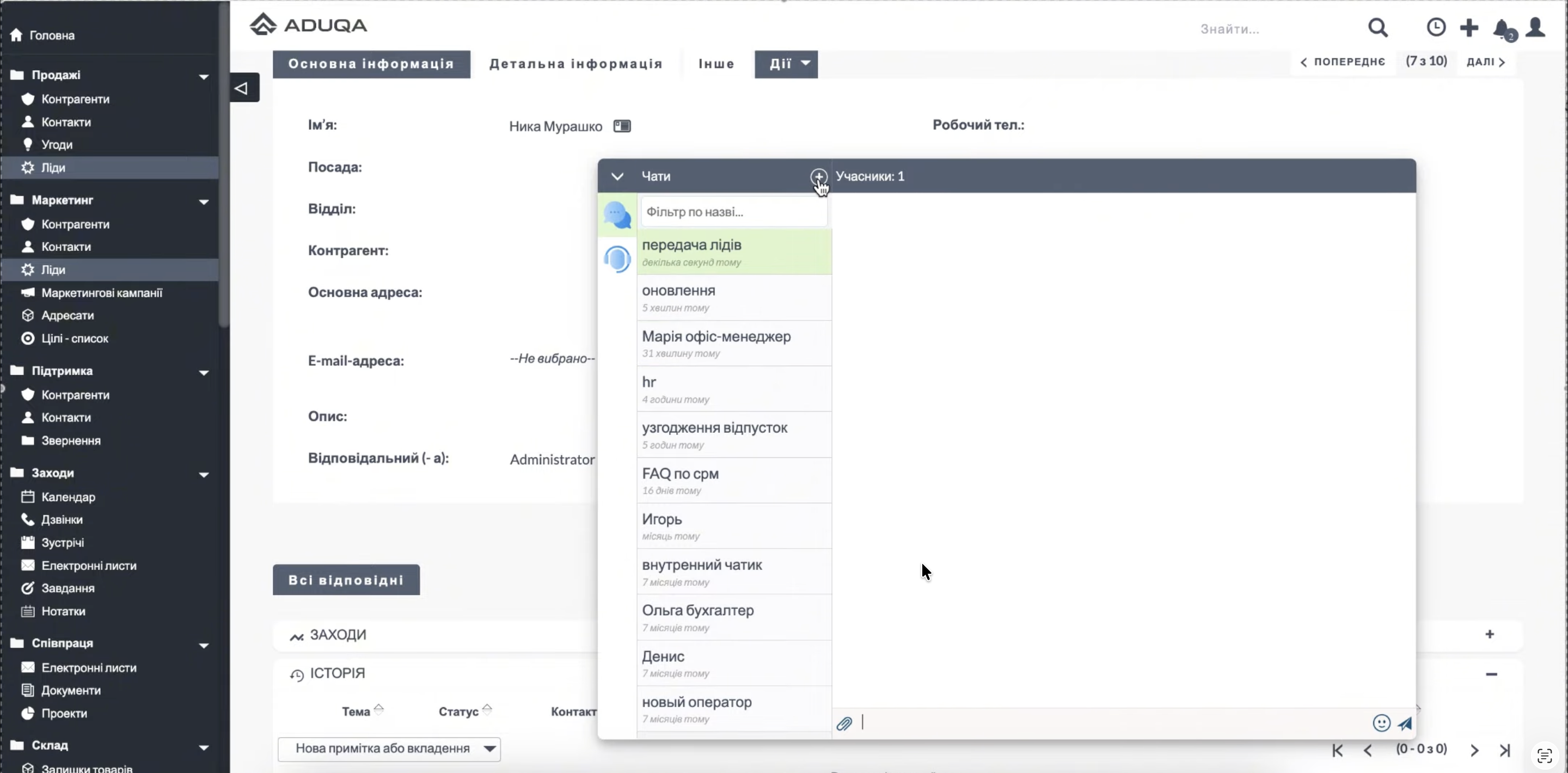Add a new chat with plus icon

coord(819,176)
